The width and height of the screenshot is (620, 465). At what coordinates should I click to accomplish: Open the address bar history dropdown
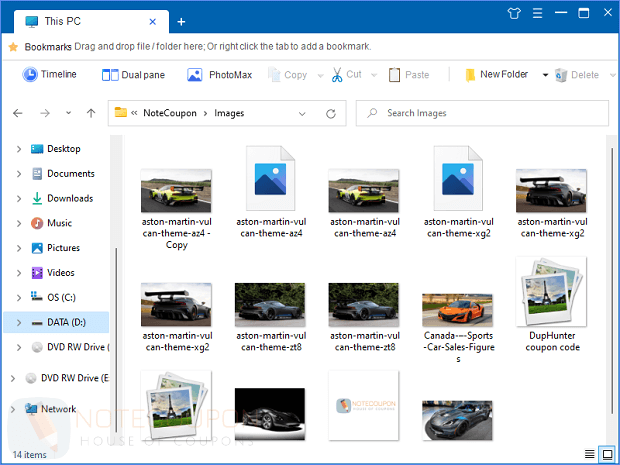[302, 114]
